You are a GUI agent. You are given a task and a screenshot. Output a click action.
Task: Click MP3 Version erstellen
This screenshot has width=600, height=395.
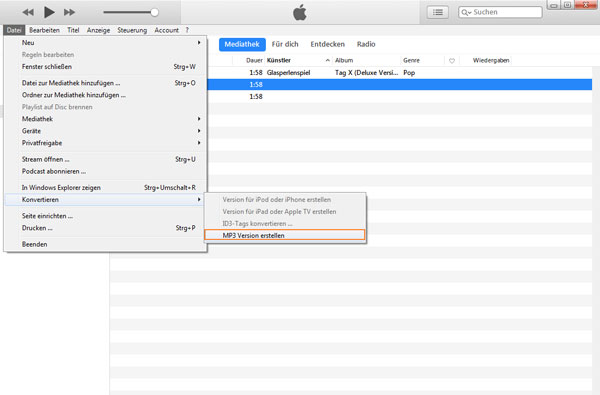285,235
